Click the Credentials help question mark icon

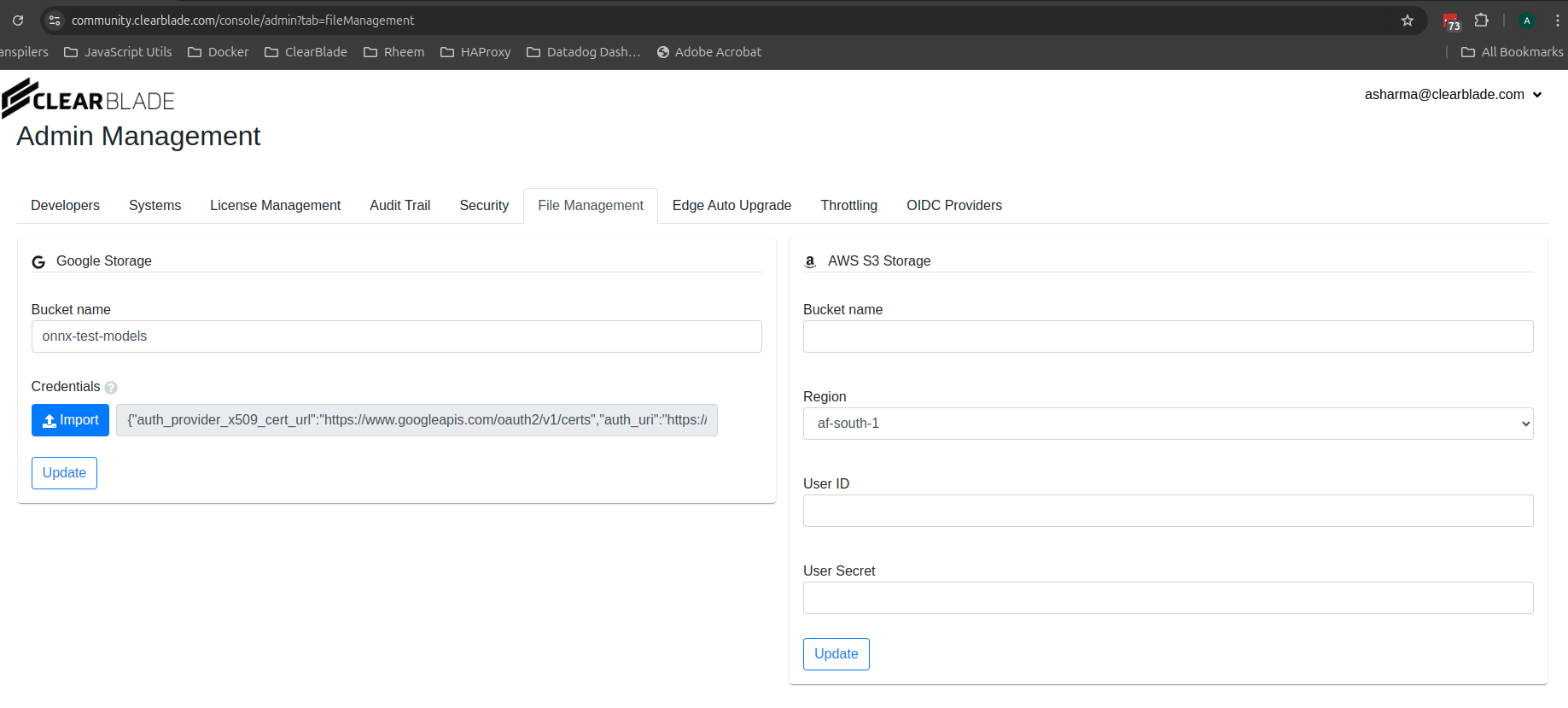pos(111,388)
